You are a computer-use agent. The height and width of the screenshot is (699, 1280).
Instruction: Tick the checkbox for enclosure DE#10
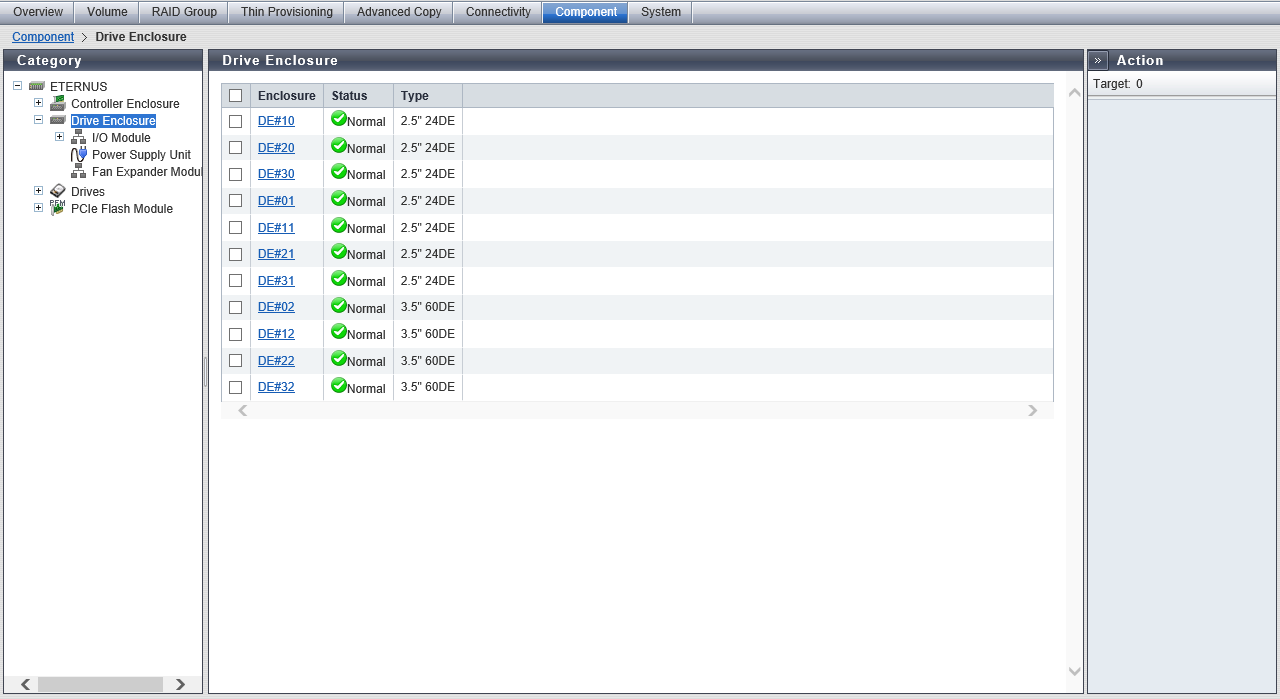236,121
